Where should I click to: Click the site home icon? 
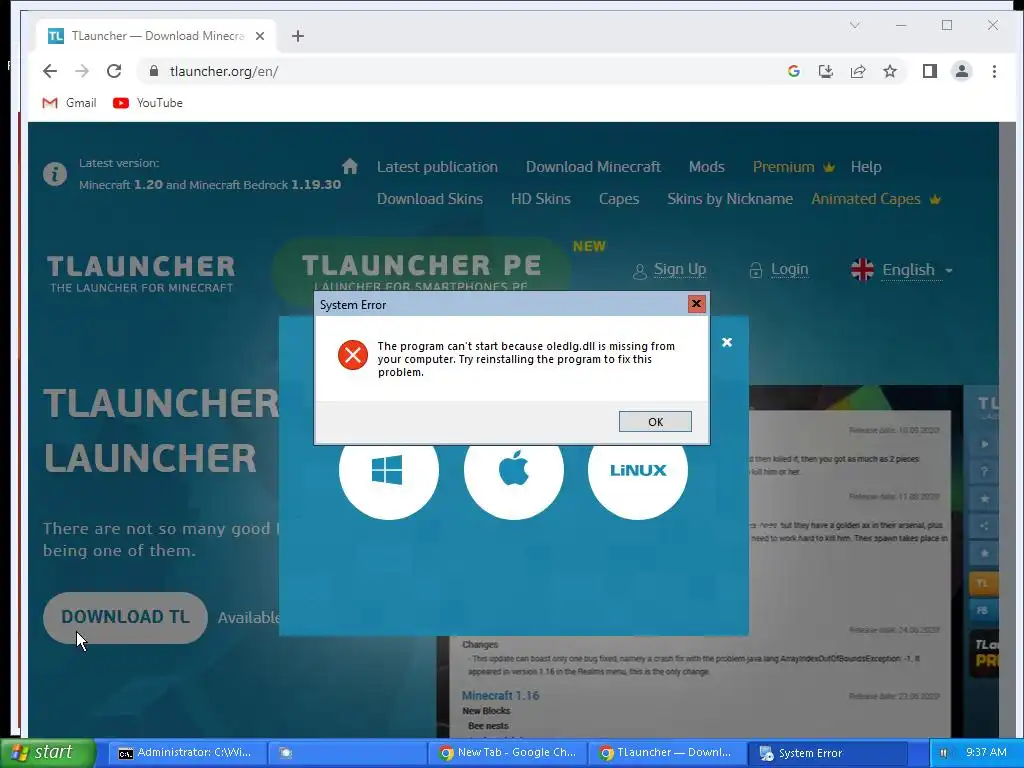tap(350, 166)
